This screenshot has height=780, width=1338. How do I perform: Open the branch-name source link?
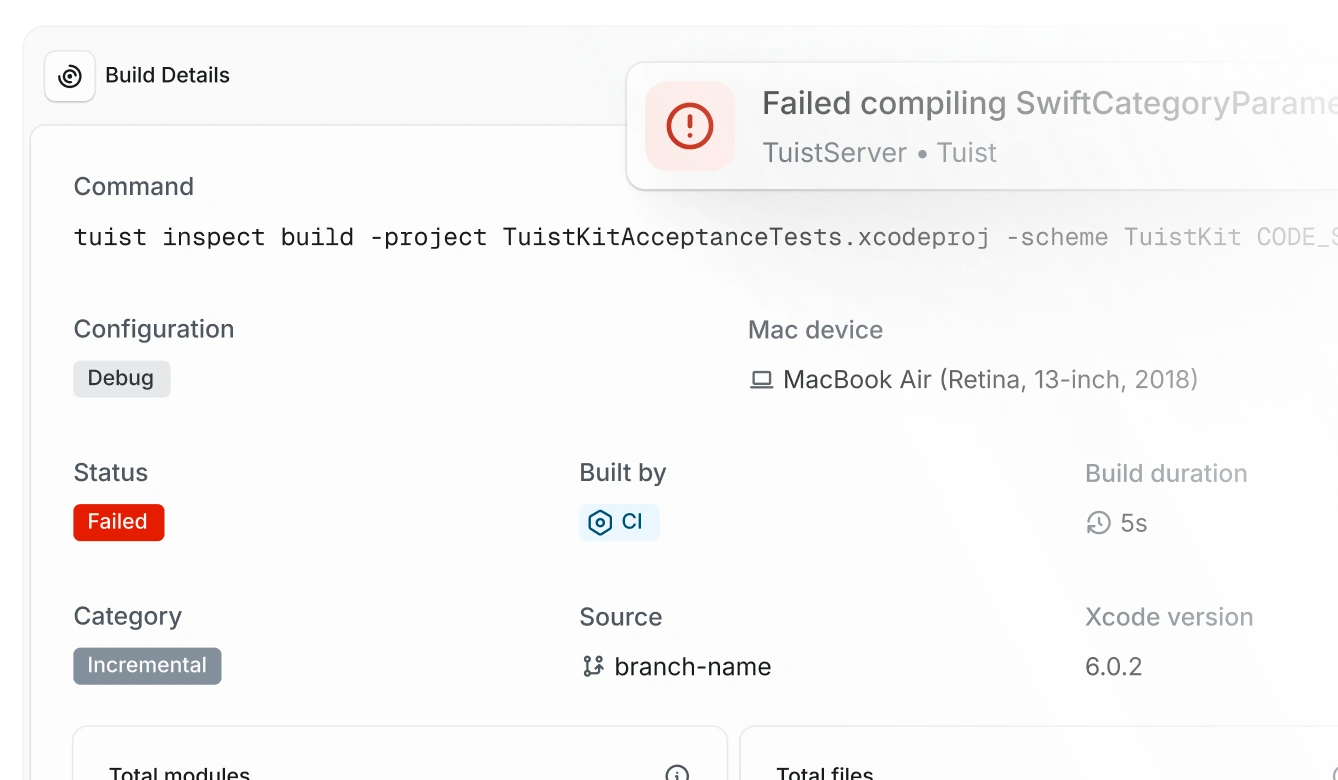(x=692, y=667)
